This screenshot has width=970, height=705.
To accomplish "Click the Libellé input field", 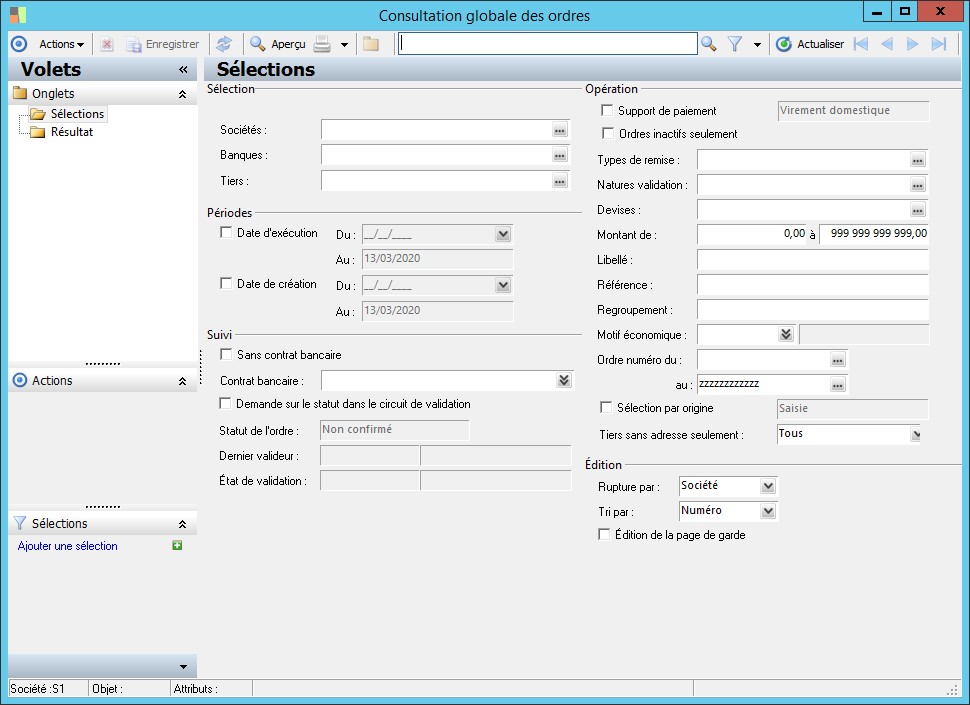I will point(813,260).
